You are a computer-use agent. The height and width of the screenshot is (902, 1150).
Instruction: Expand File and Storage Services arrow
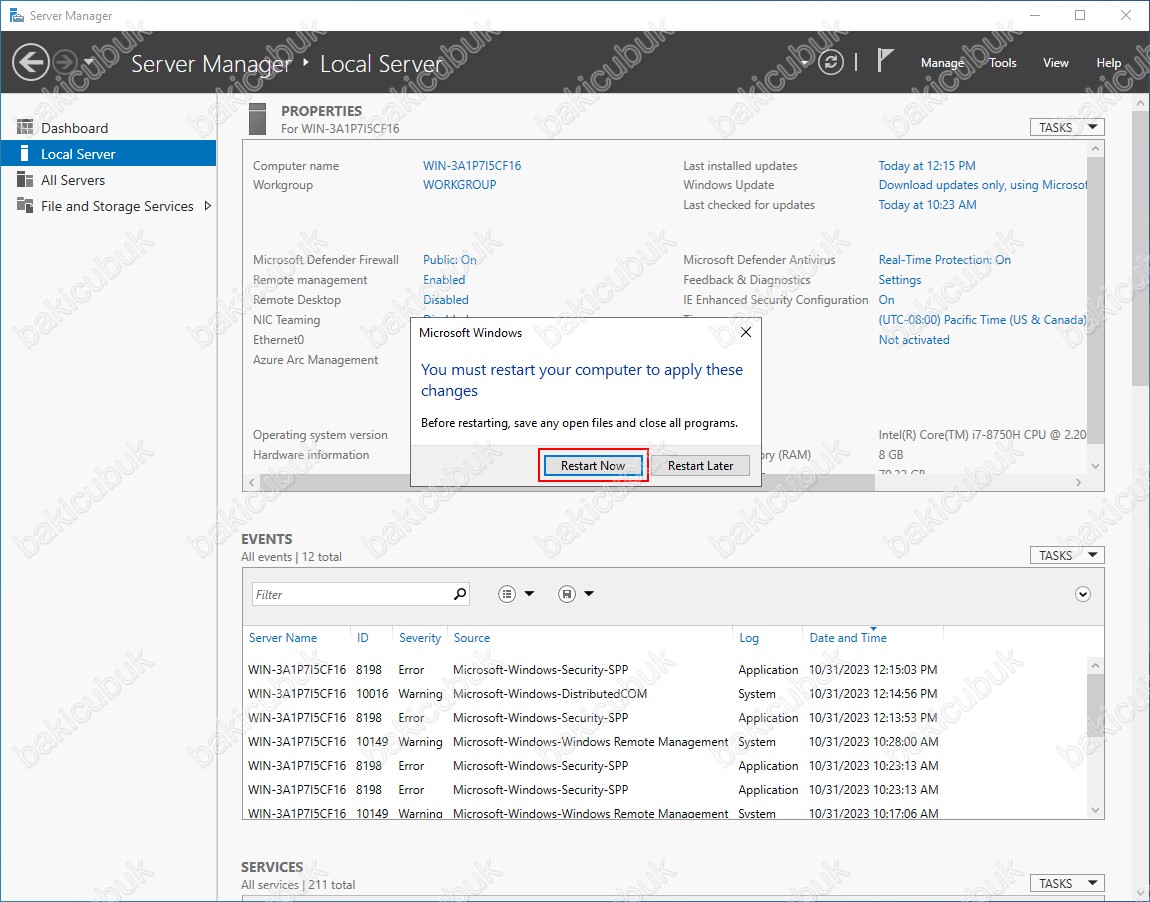tap(208, 206)
